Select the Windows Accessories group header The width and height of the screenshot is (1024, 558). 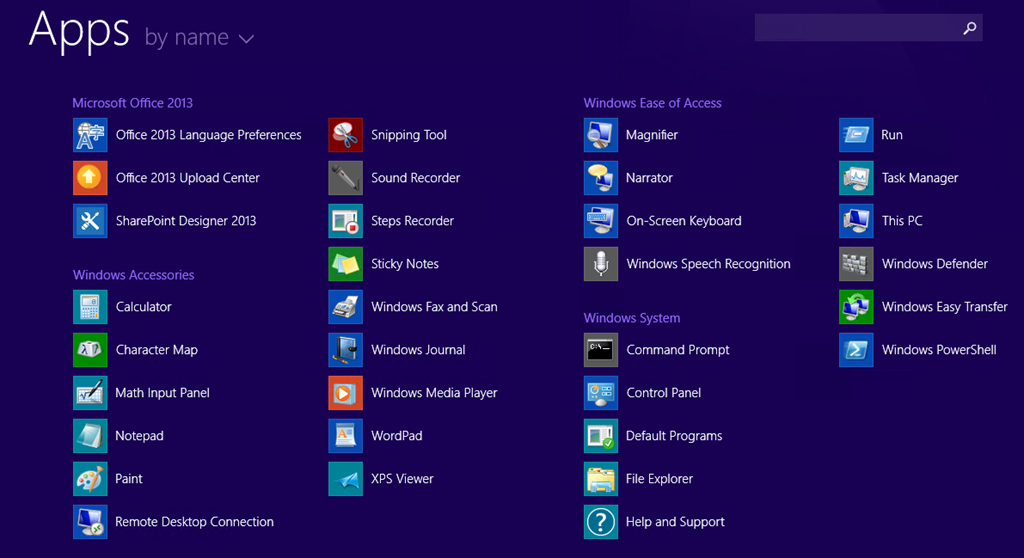pos(133,275)
